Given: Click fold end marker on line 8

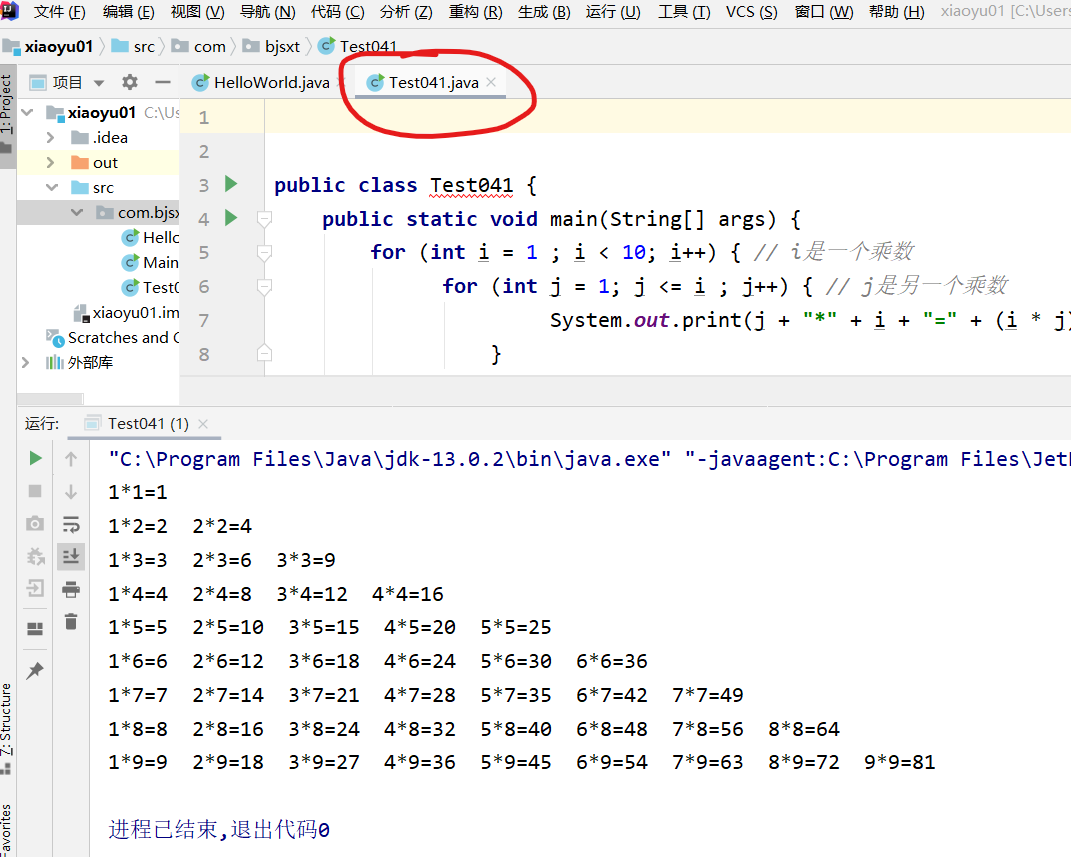Looking at the screenshot, I should (x=264, y=354).
